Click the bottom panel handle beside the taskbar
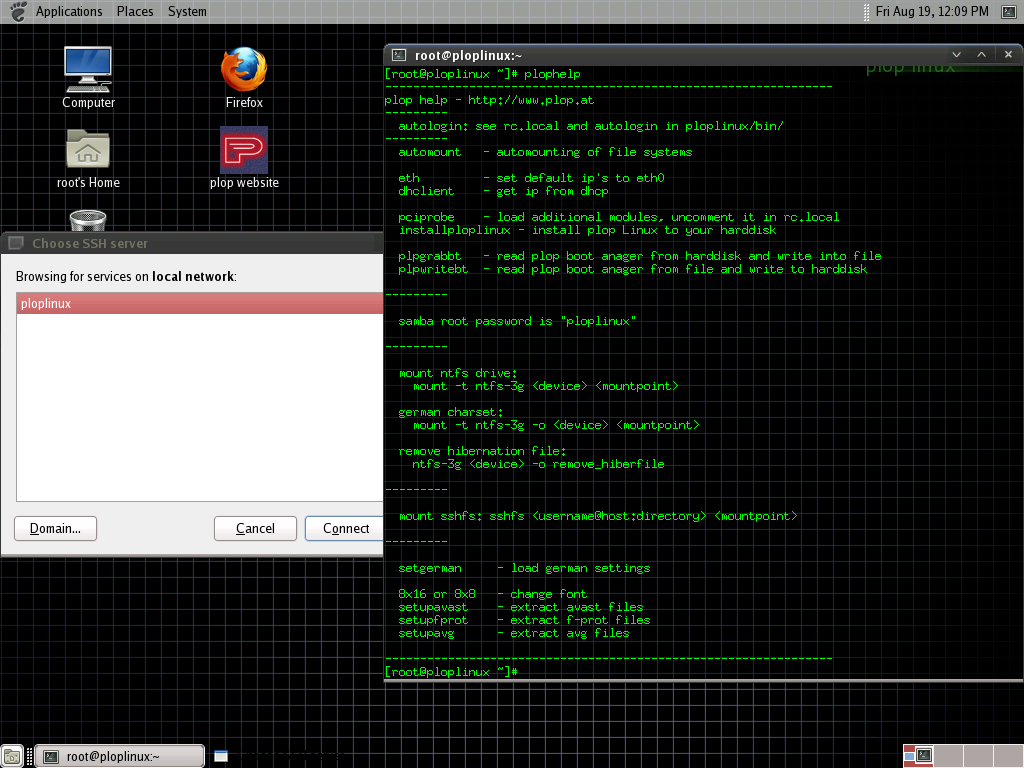Screen dimensions: 1024x768 29,756
